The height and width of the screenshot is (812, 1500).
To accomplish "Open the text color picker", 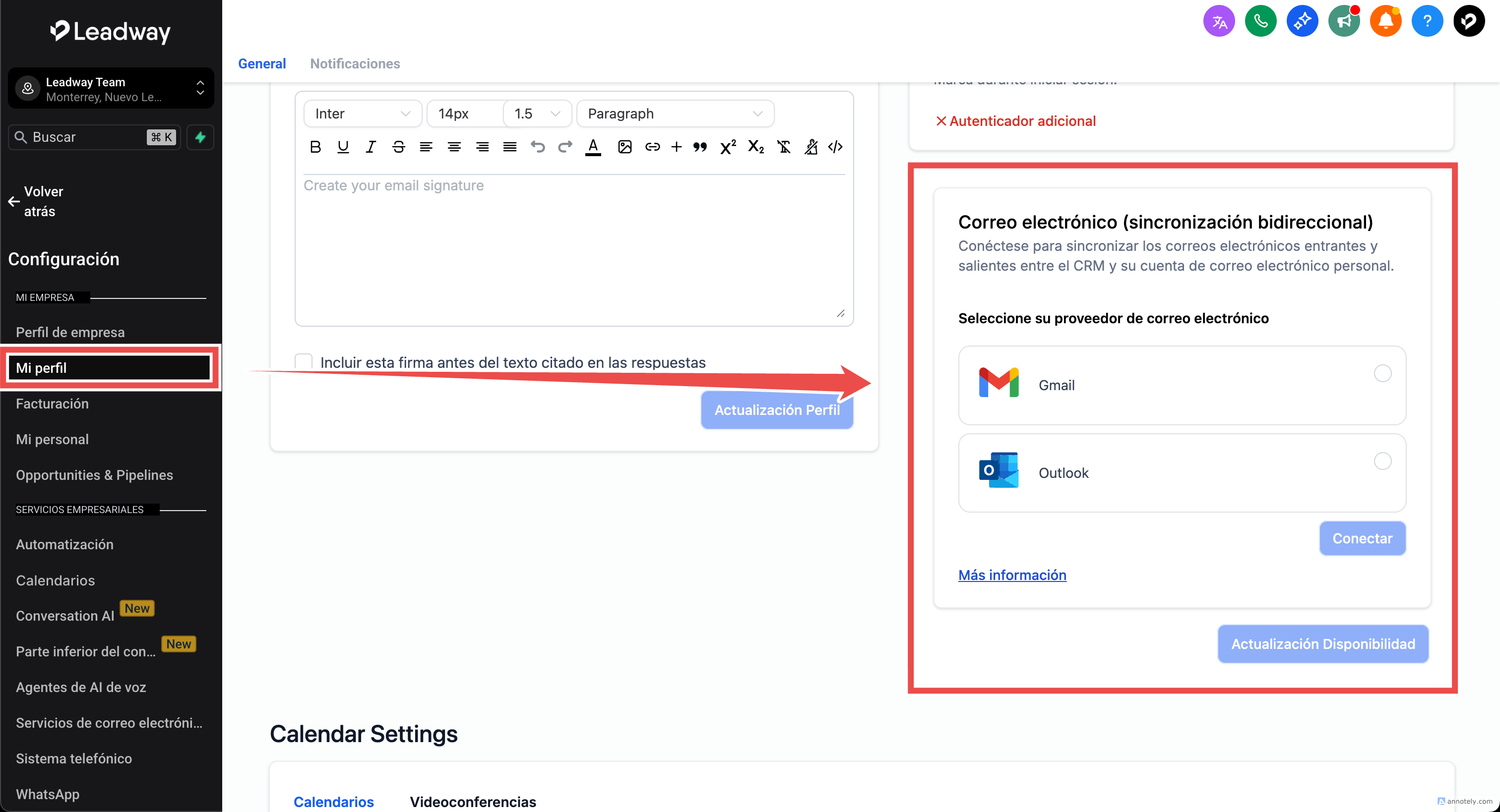I will click(x=593, y=147).
